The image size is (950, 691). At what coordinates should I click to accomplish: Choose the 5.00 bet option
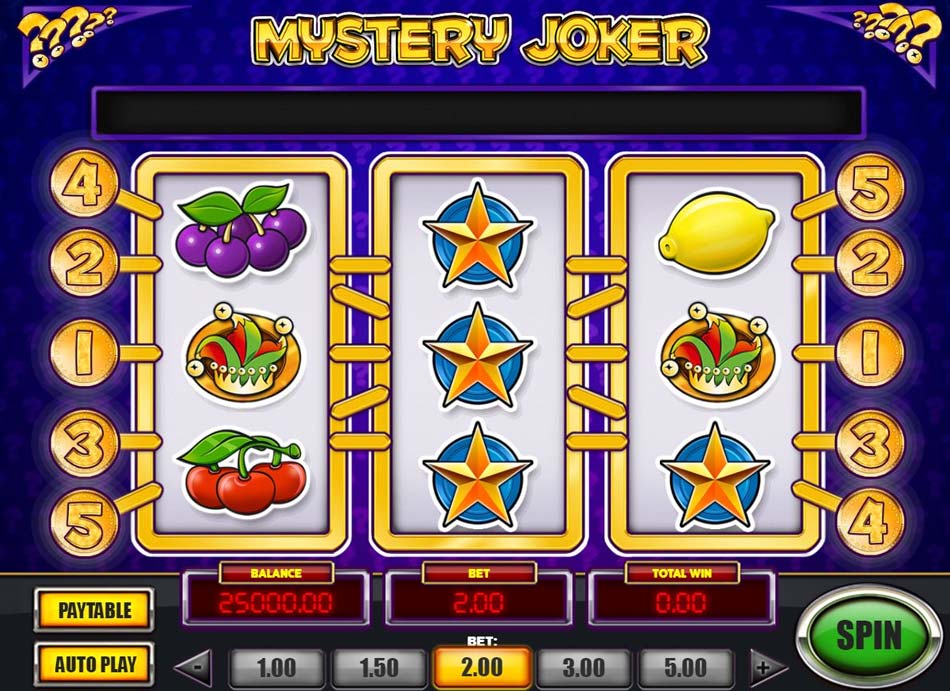pyautogui.click(x=685, y=667)
